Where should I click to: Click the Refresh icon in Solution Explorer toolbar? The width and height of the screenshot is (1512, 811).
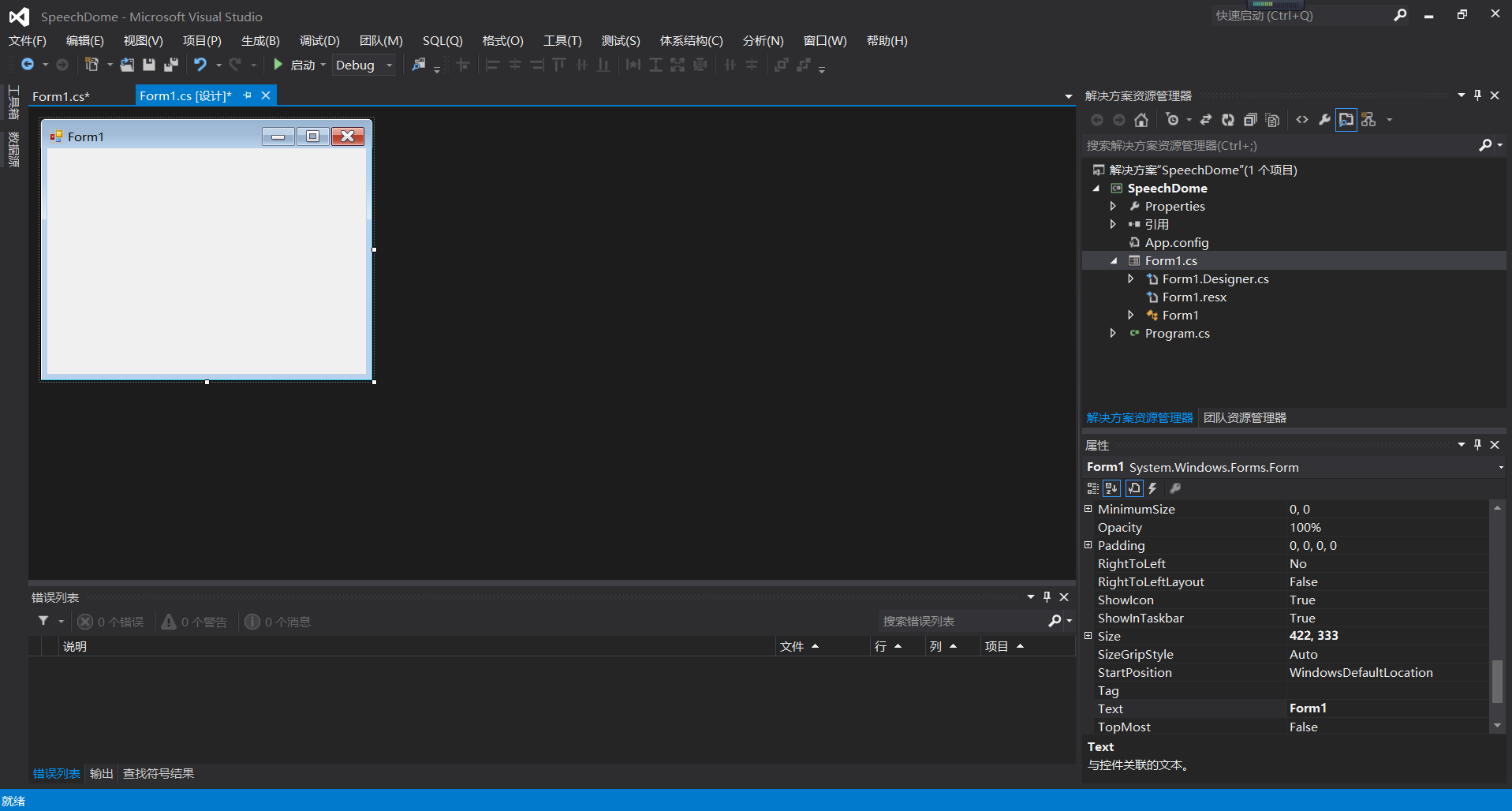click(x=1228, y=120)
